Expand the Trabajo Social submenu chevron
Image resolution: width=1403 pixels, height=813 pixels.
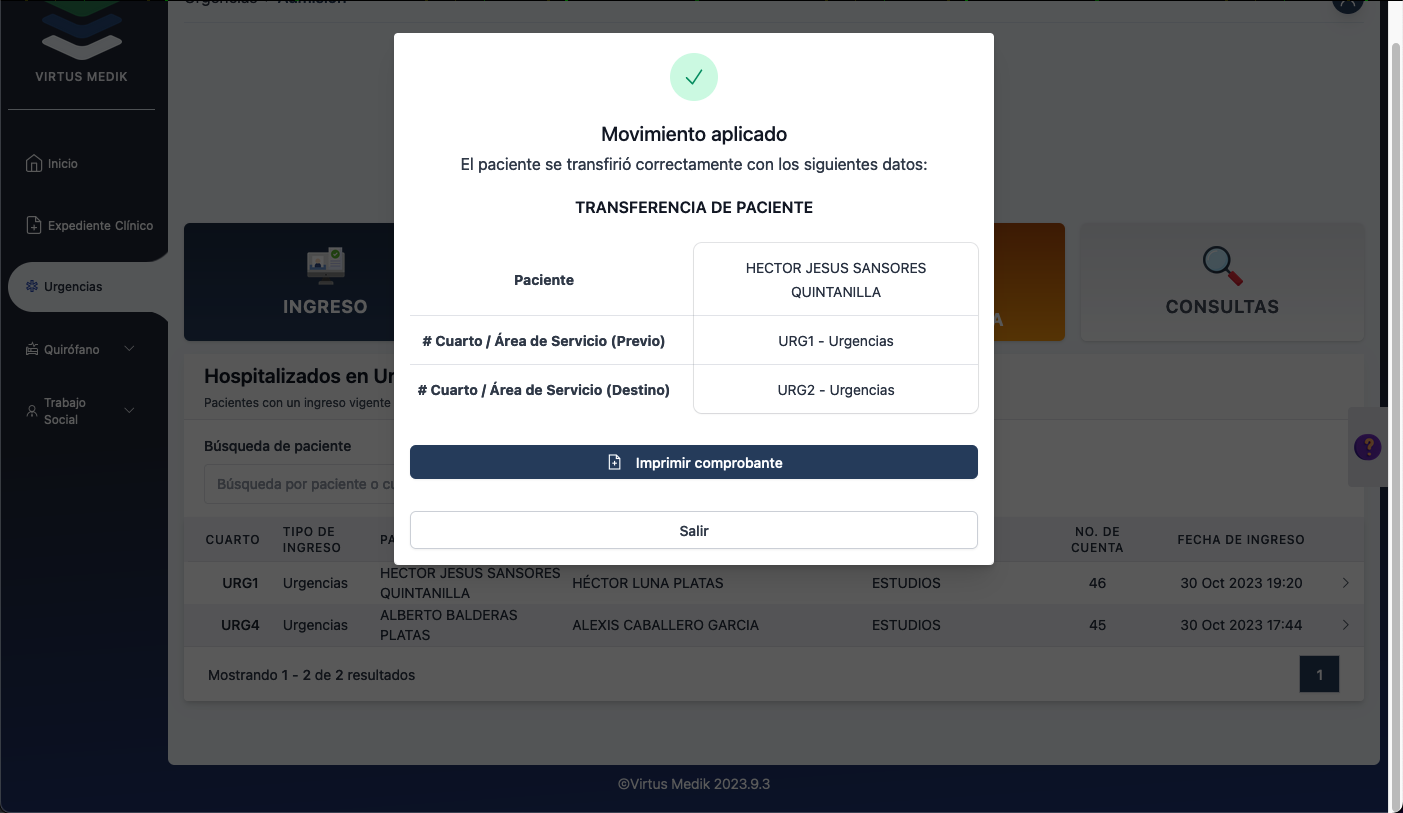point(129,411)
